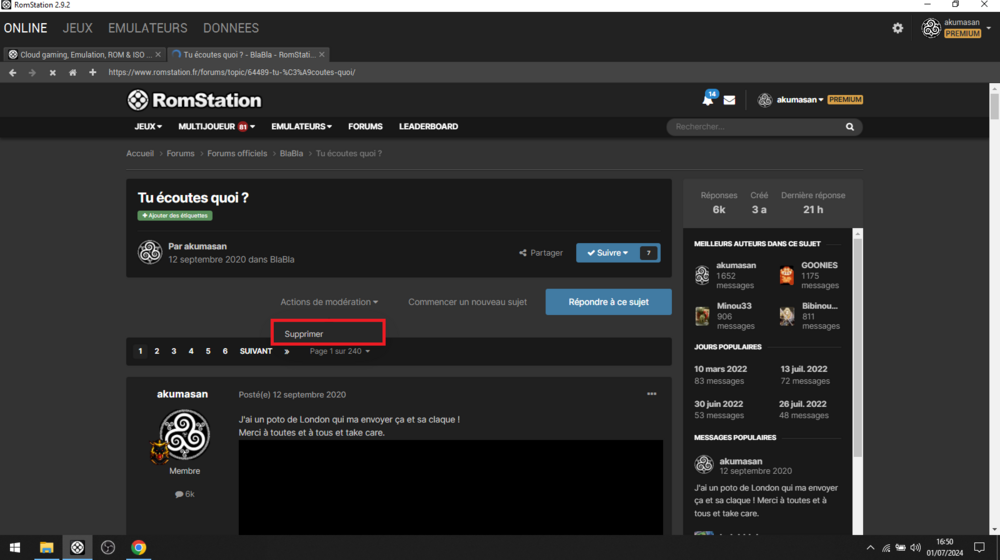Open the post options ellipsis menu
The height and width of the screenshot is (560, 1000).
pyautogui.click(x=651, y=394)
